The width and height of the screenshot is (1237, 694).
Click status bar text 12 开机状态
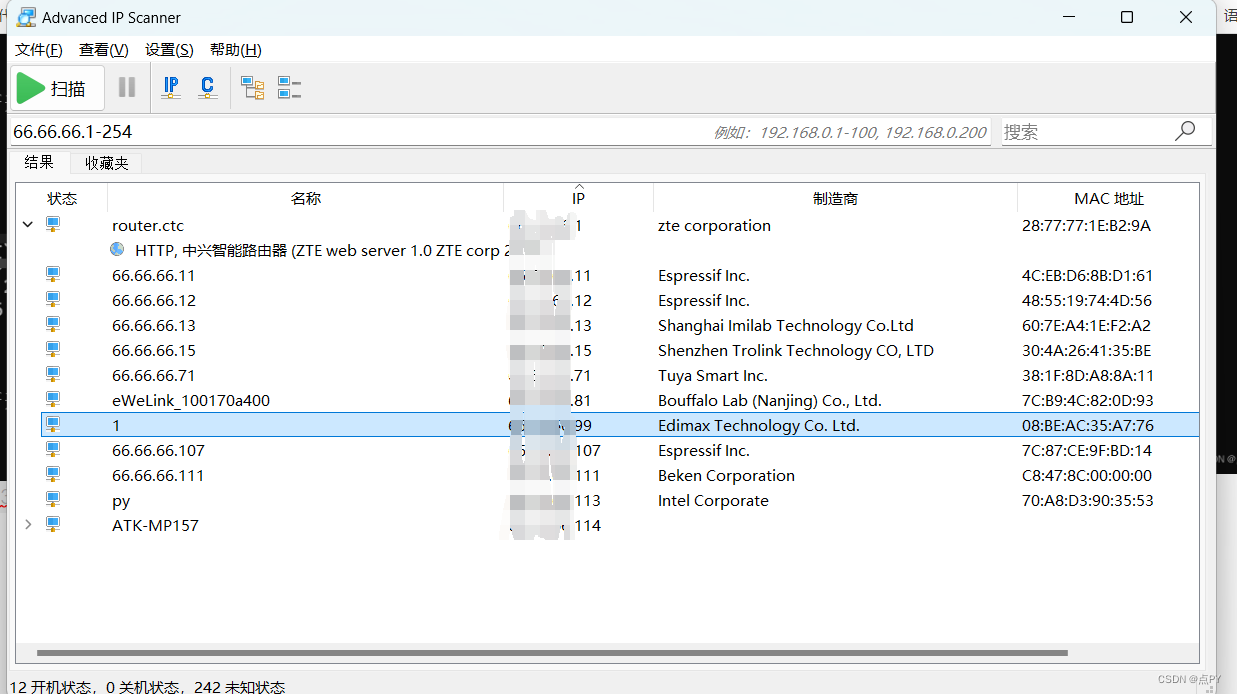click(50, 686)
